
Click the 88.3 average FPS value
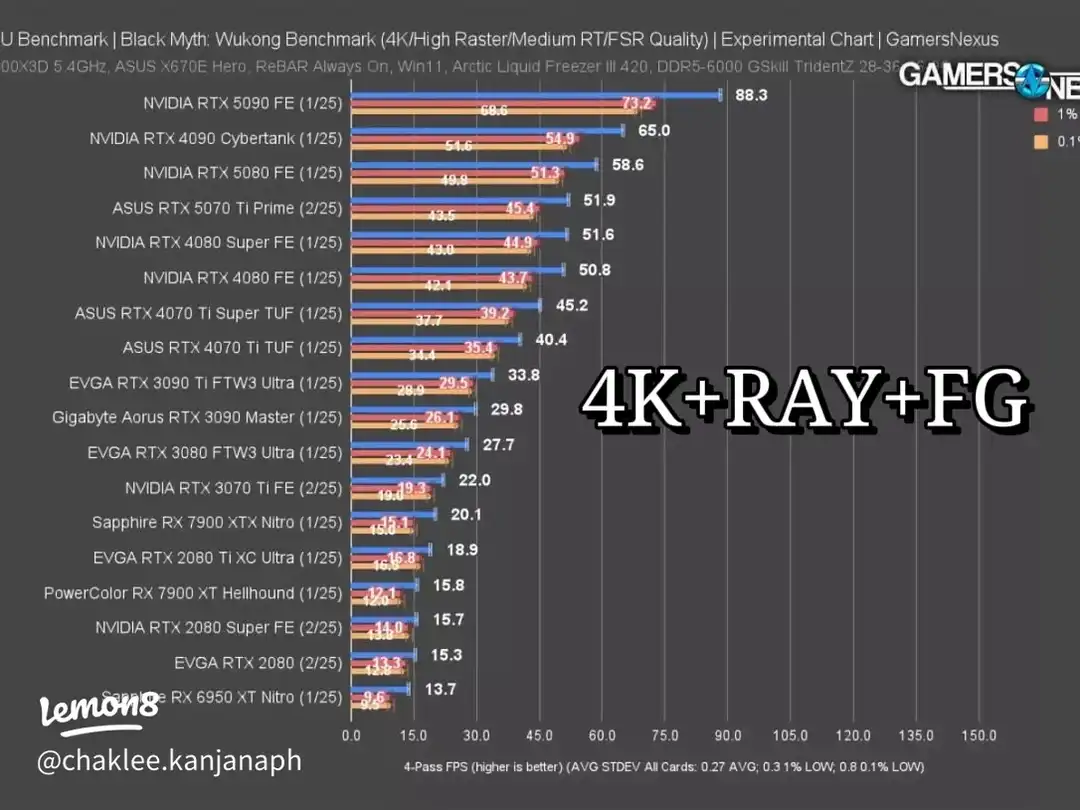pos(751,95)
